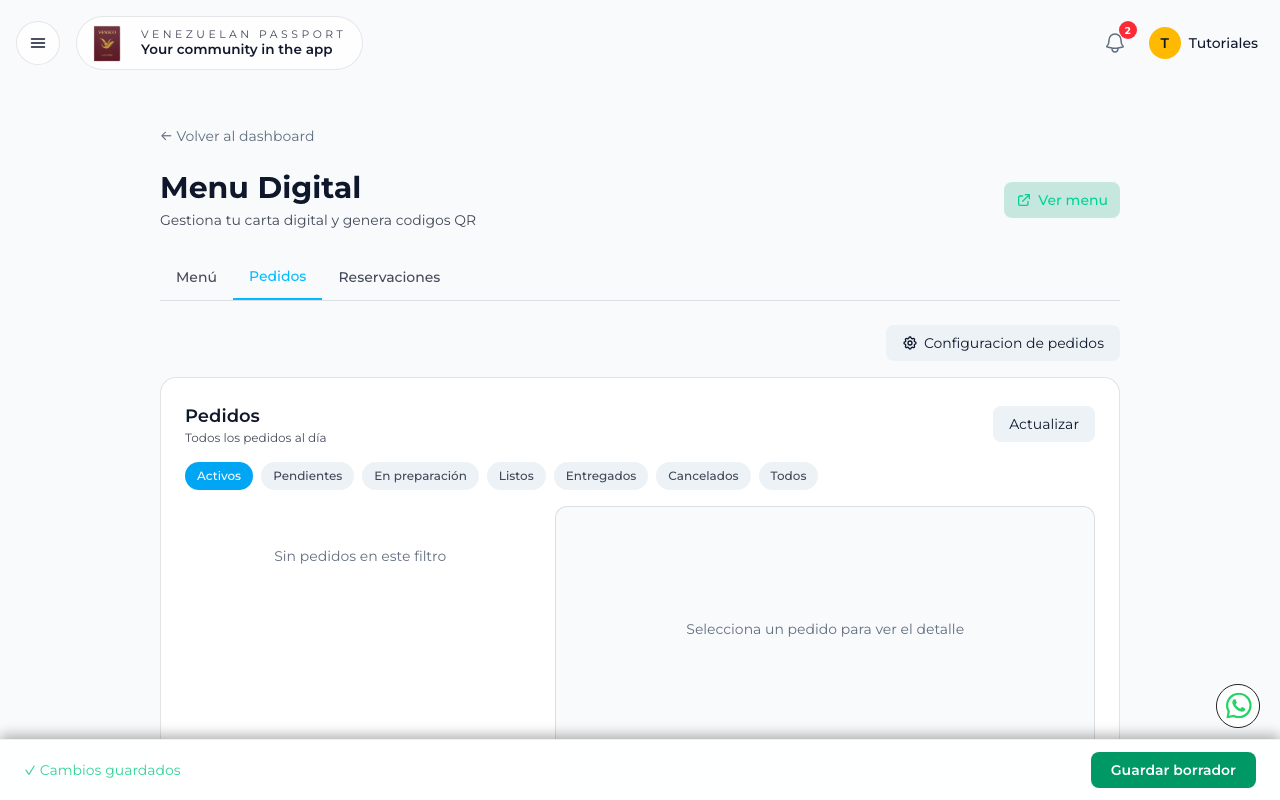The height and width of the screenshot is (800, 1280).
Task: Click the Ver menu button
Action: (1062, 200)
